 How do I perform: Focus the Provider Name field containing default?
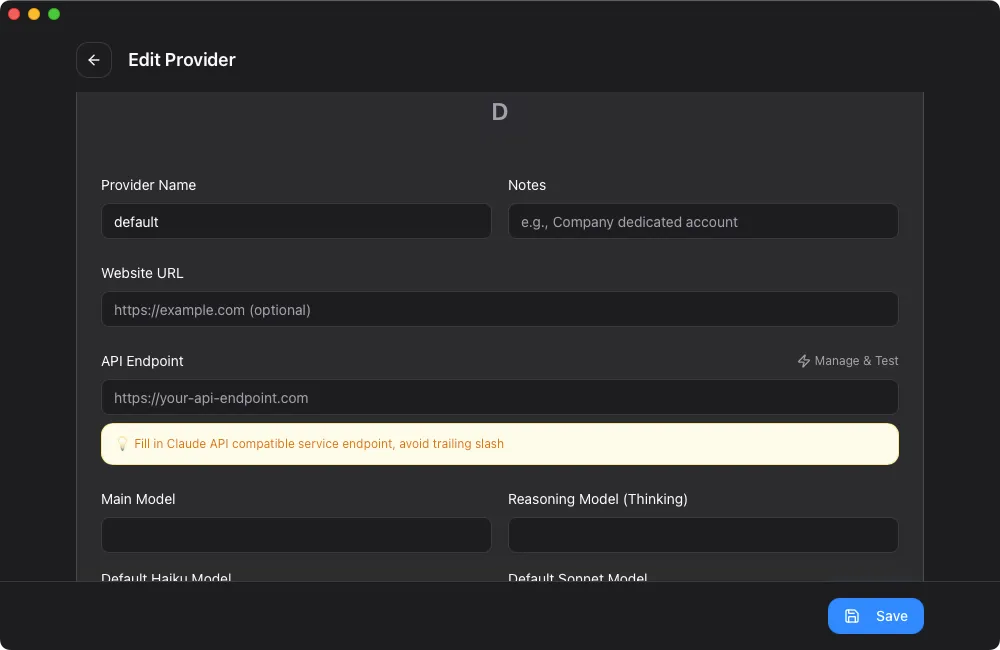(x=296, y=222)
